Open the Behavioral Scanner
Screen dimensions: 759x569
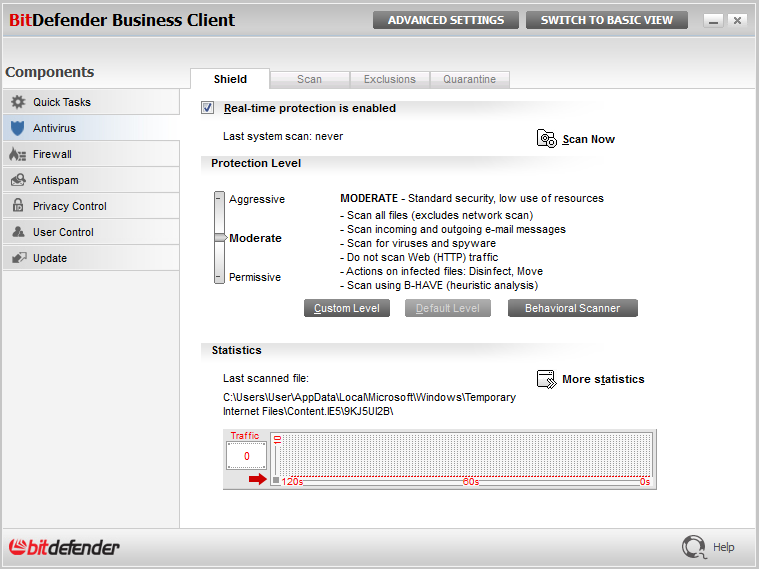(573, 308)
